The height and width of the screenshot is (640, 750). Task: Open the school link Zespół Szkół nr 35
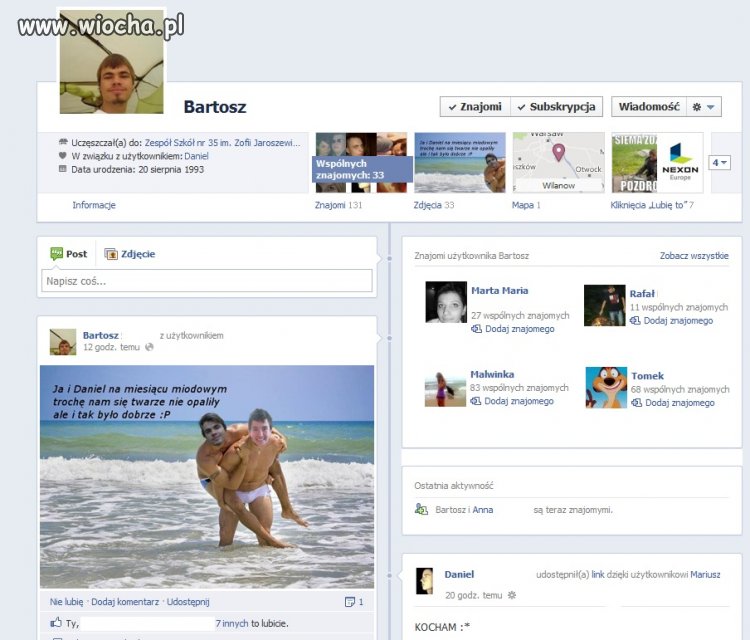(222, 143)
